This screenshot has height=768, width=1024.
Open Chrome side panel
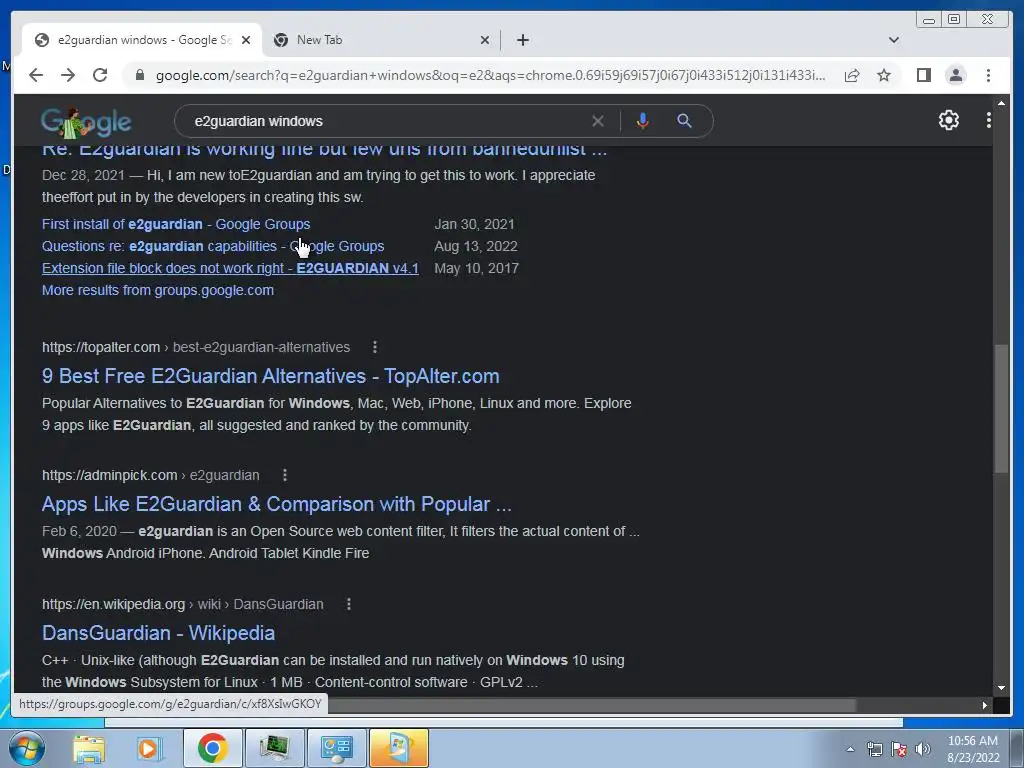click(923, 75)
